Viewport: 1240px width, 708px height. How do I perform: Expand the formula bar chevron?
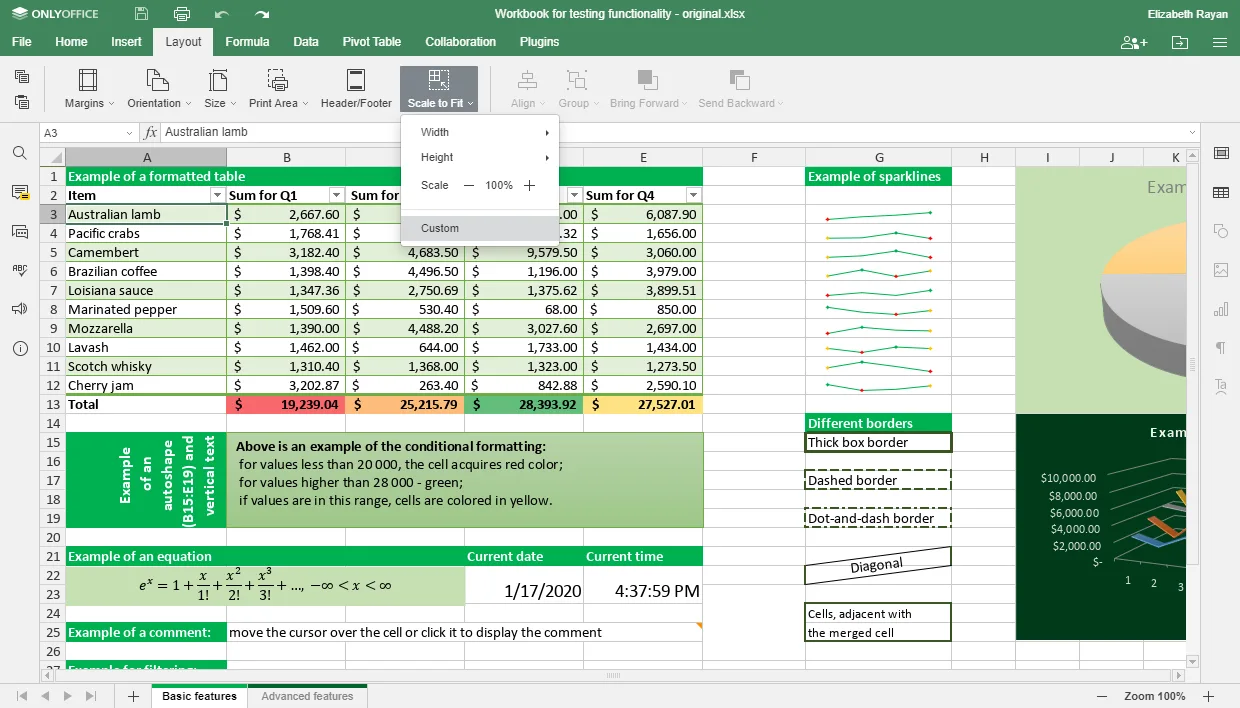pos(1192,133)
